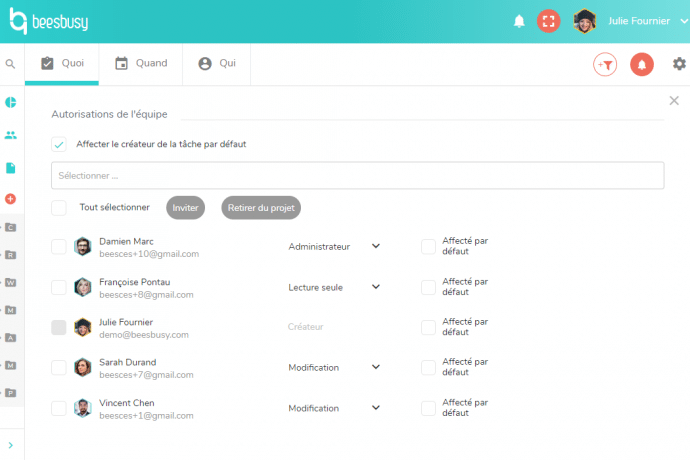Click Françoise Pontau's avatar

click(x=82, y=287)
